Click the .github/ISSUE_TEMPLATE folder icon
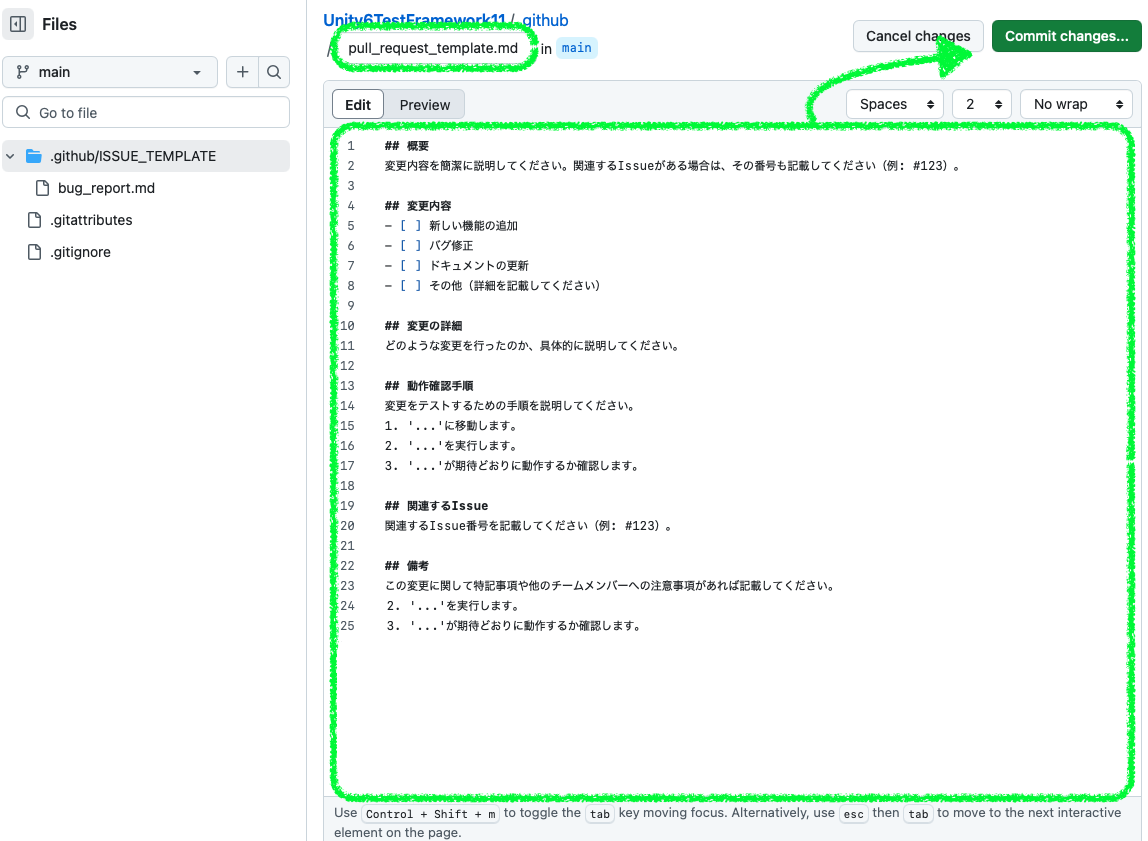This screenshot has width=1148, height=841. [x=33, y=156]
